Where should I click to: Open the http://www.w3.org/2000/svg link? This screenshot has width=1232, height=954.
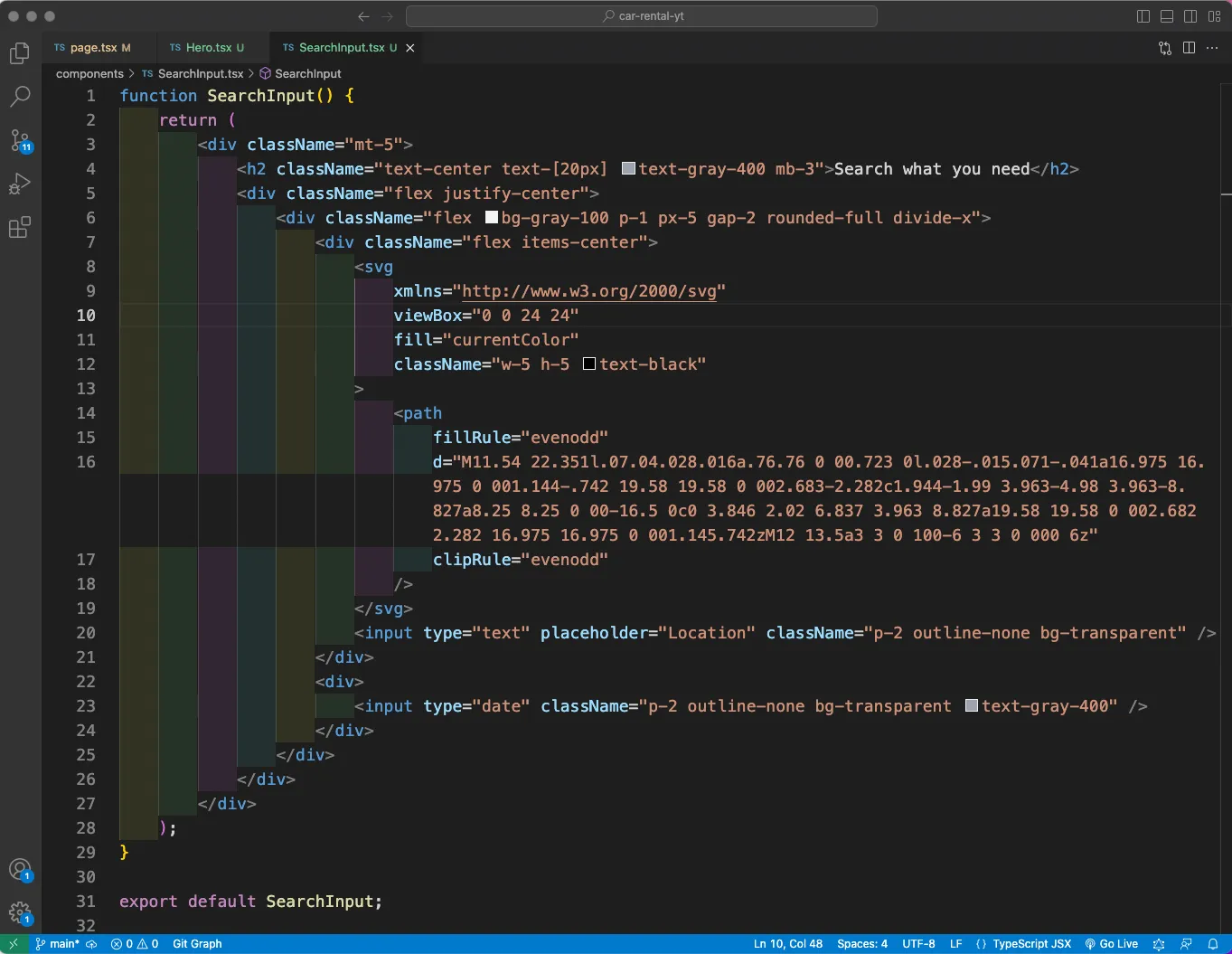589,291
